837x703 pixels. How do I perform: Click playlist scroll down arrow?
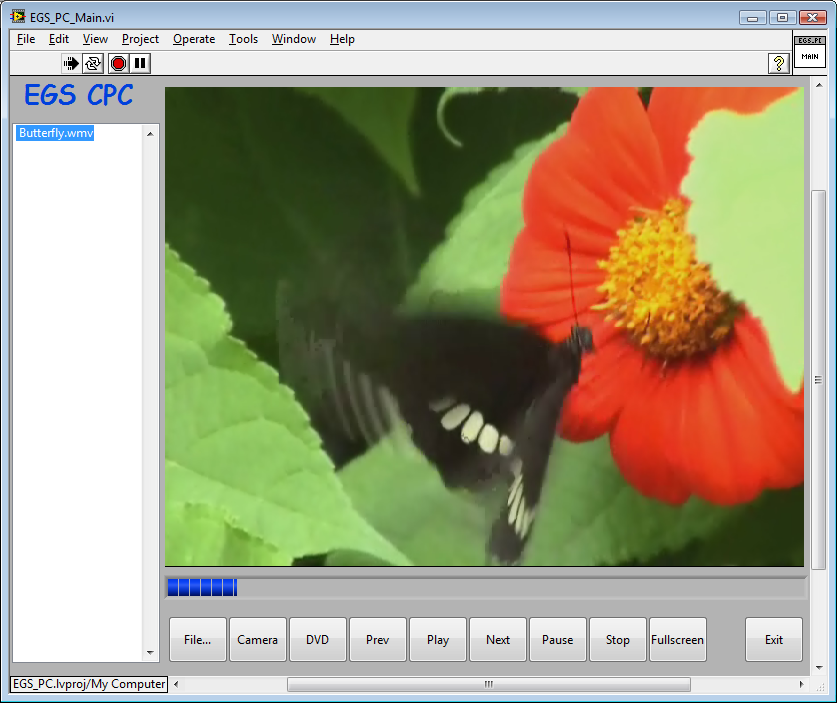(x=151, y=653)
